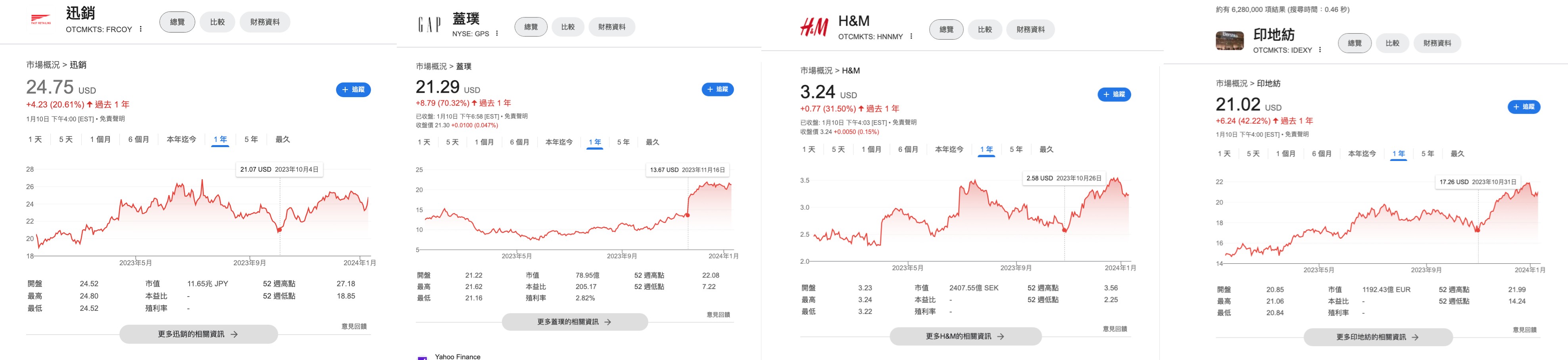This screenshot has width=1568, height=360.
Task: Select 5 年 range on H&M chart
Action: click(1016, 149)
